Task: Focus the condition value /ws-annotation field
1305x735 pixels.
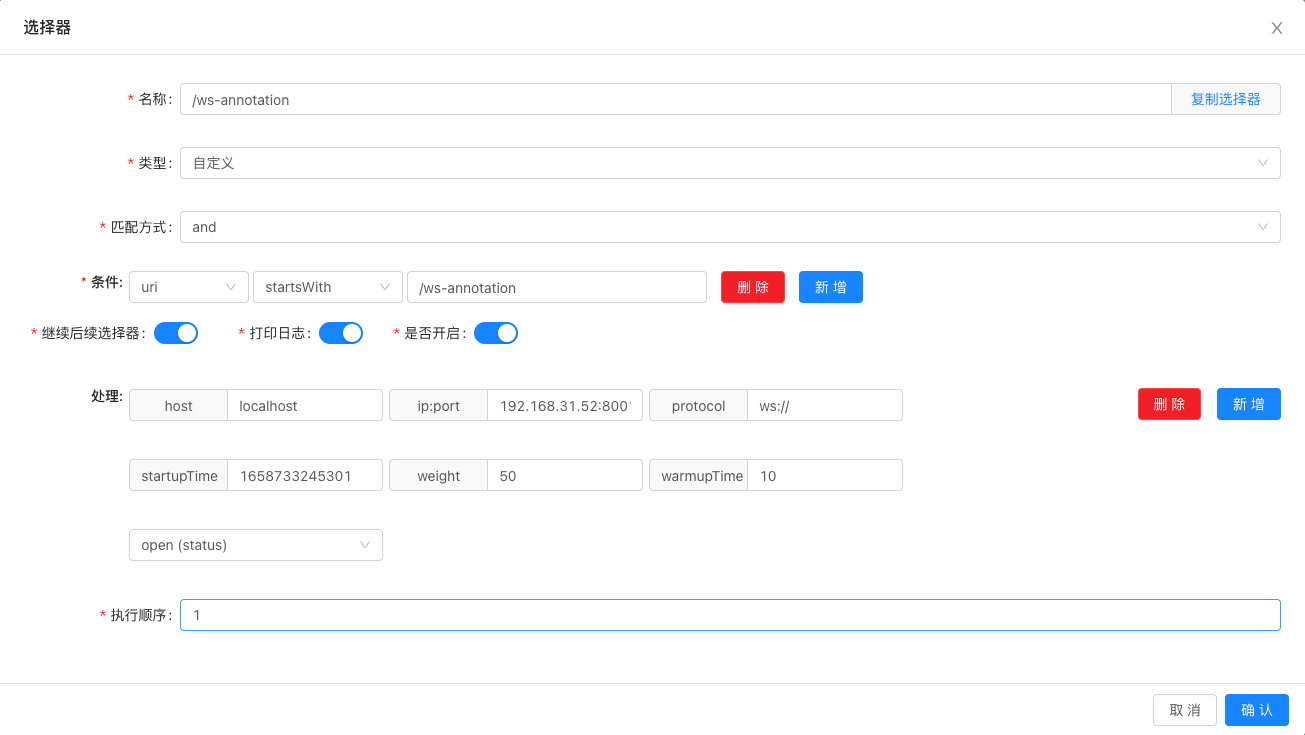Action: pyautogui.click(x=556, y=287)
